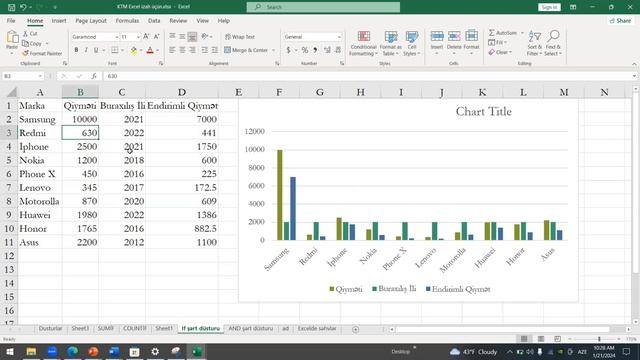
Task: Apply the red Font Color
Action: click(150, 50)
